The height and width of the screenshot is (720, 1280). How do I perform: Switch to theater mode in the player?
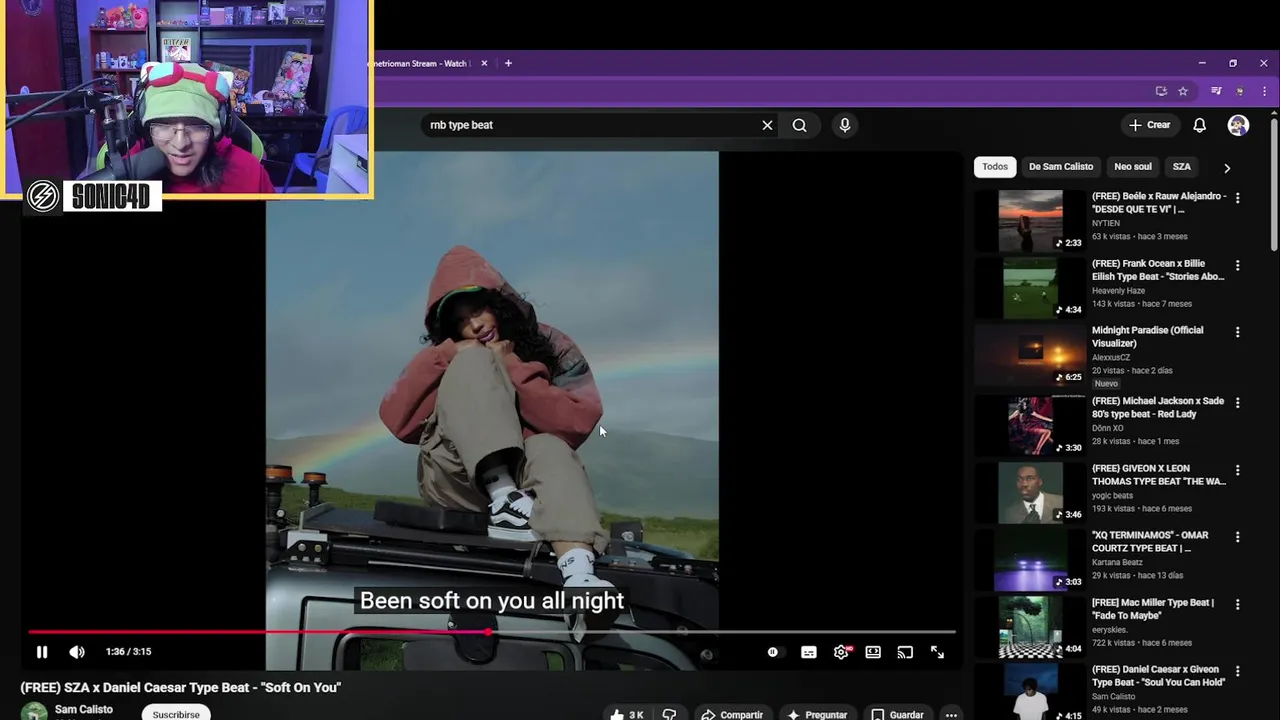pyautogui.click(x=873, y=652)
